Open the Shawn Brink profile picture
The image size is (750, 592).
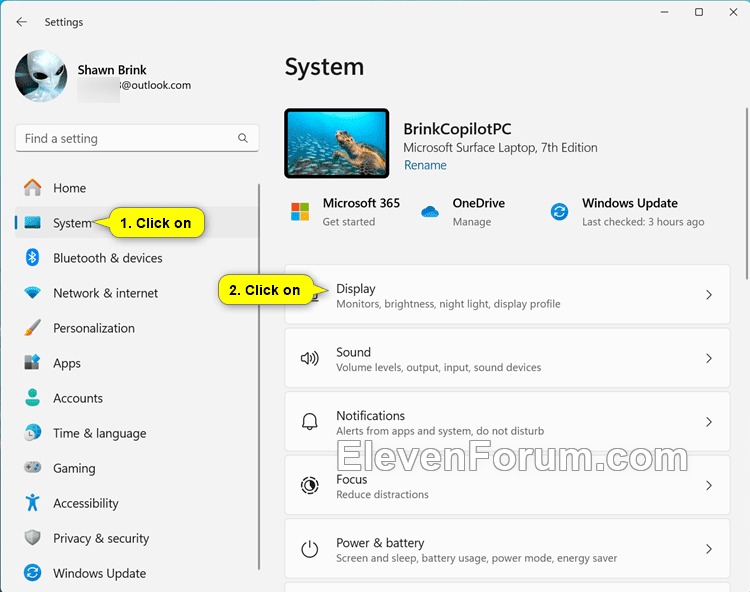pyautogui.click(x=41, y=76)
